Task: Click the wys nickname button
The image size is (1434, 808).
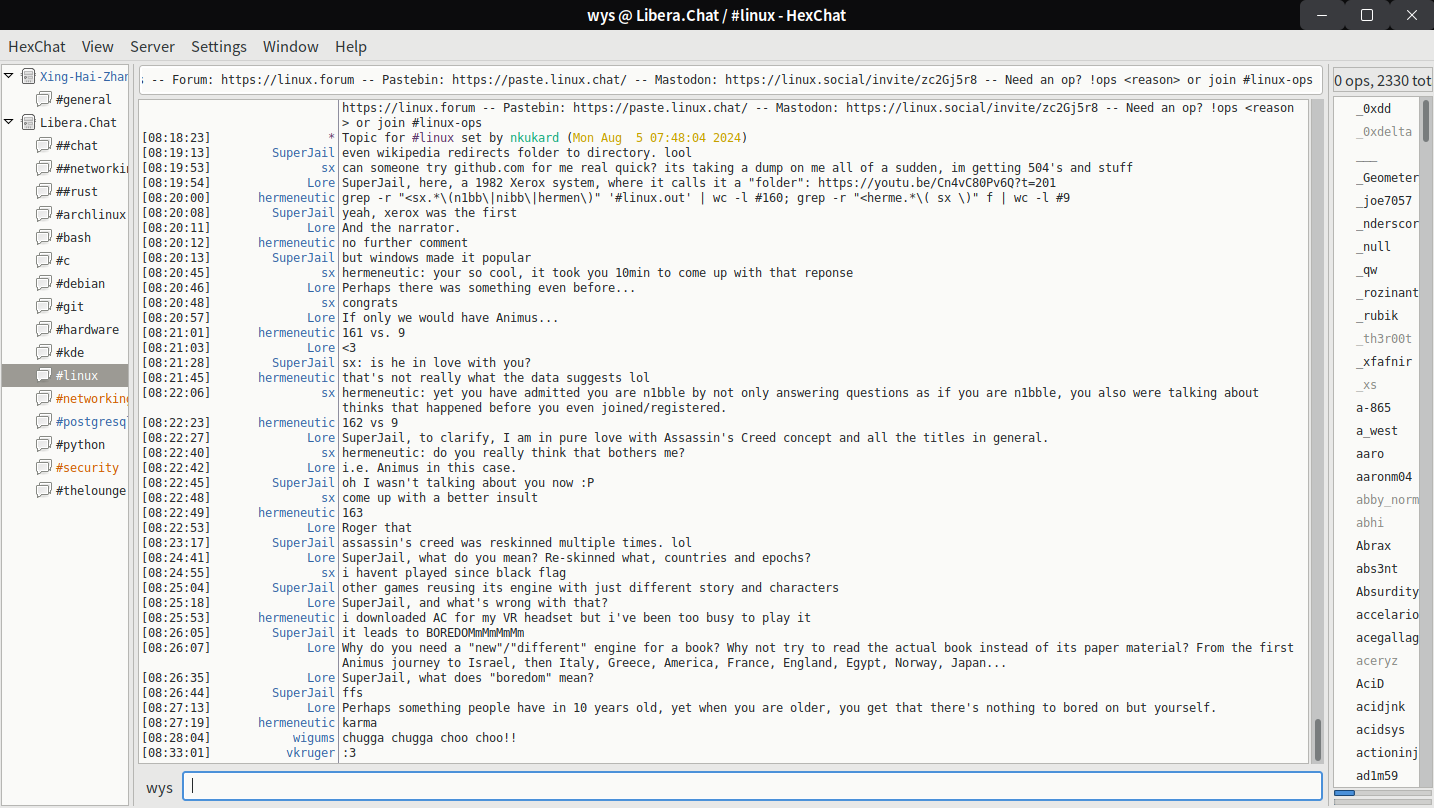Action: (159, 787)
